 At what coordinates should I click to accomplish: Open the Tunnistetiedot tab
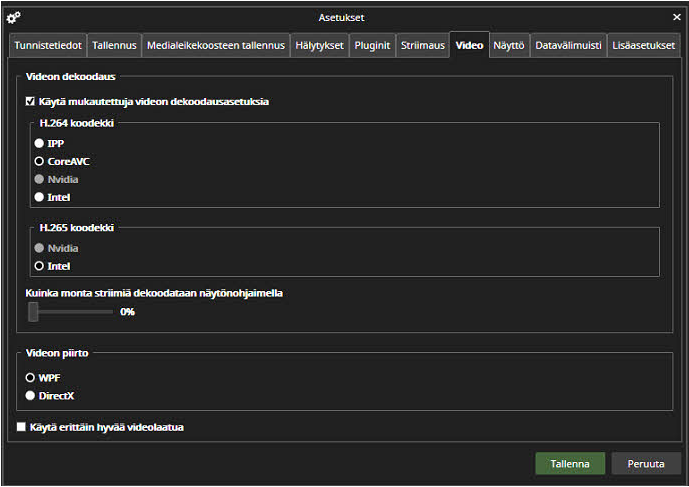pyautogui.click(x=47, y=46)
